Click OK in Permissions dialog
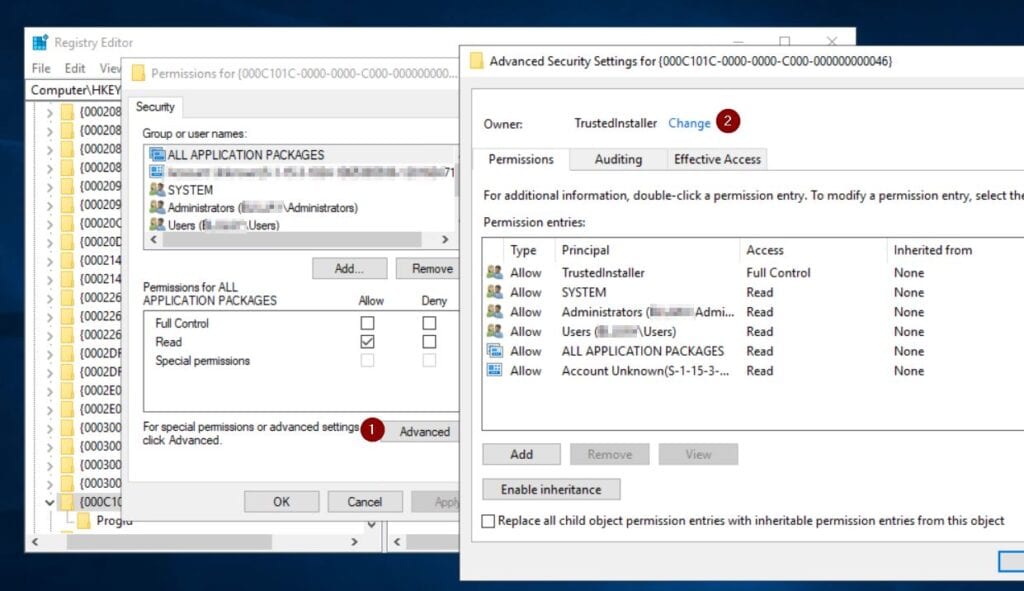This screenshot has height=591, width=1024. [x=281, y=502]
